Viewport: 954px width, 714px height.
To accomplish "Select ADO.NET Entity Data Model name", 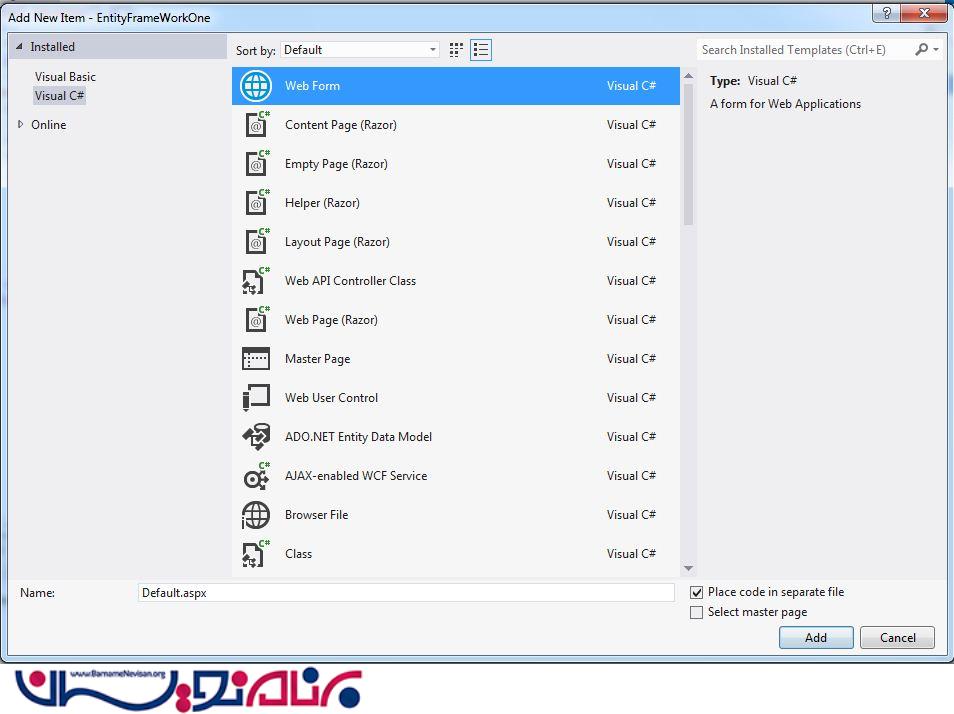I will click(x=358, y=437).
